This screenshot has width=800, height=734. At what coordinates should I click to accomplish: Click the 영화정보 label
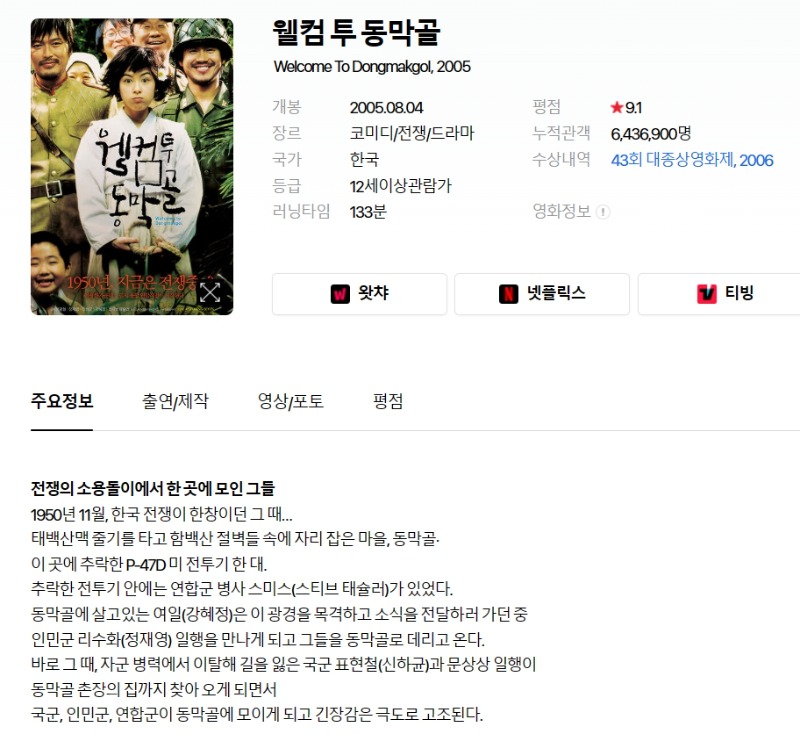561,211
